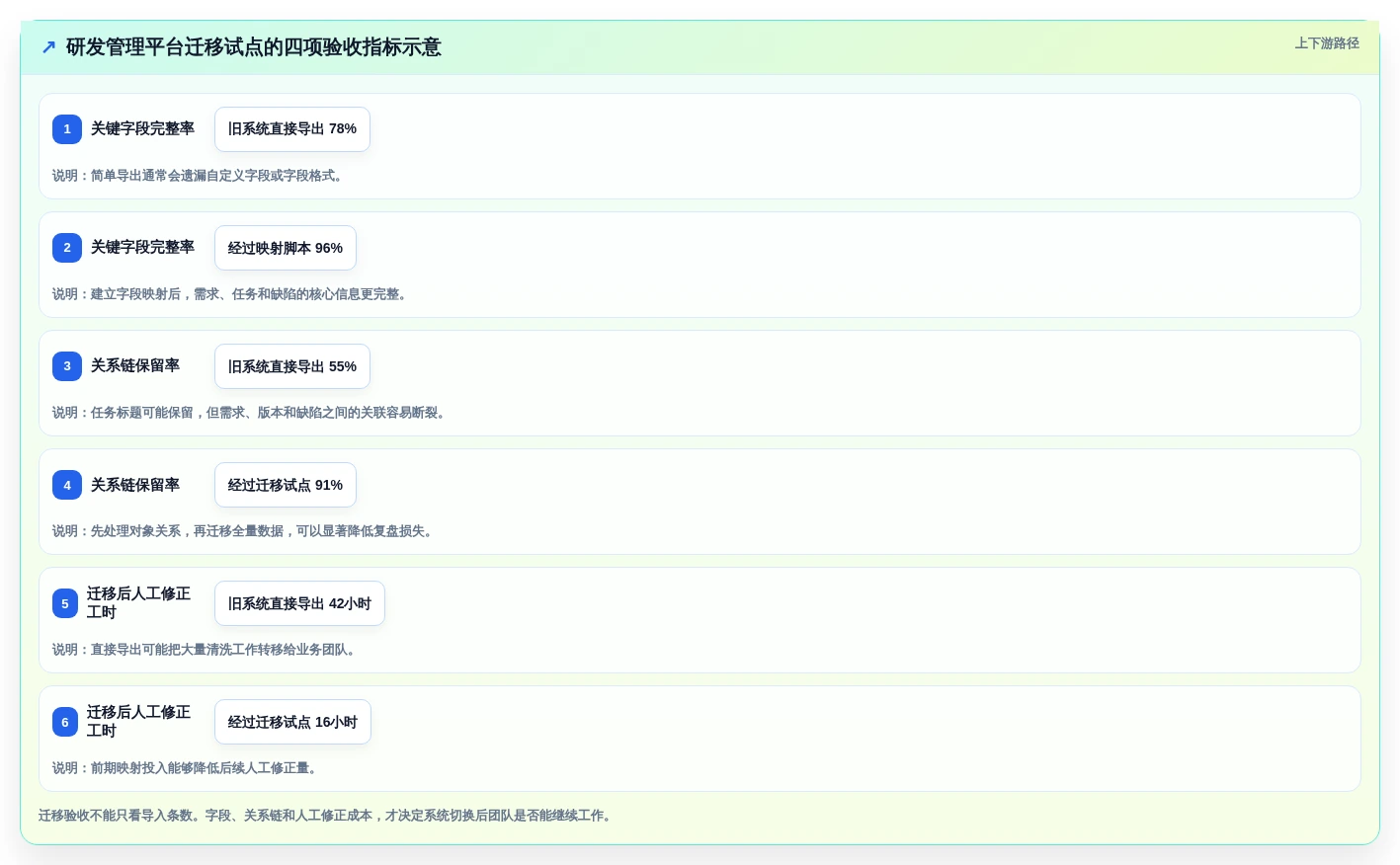Click 关键字段完整率 label in row 1
1400x865 pixels.
tap(142, 128)
